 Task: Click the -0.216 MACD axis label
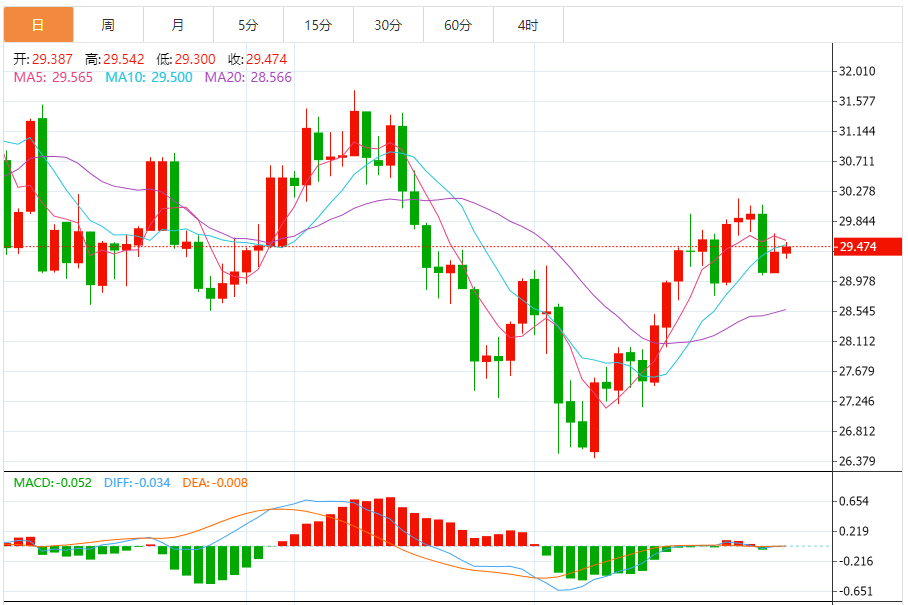click(x=856, y=561)
